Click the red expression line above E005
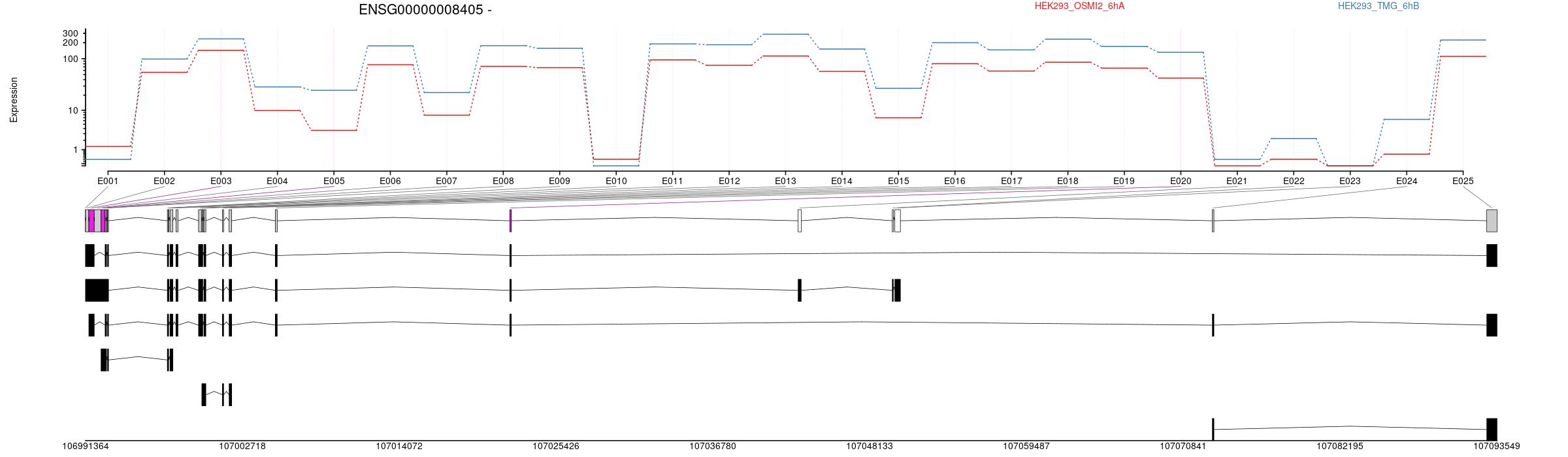Screen dimensions: 1568x457 (334, 130)
